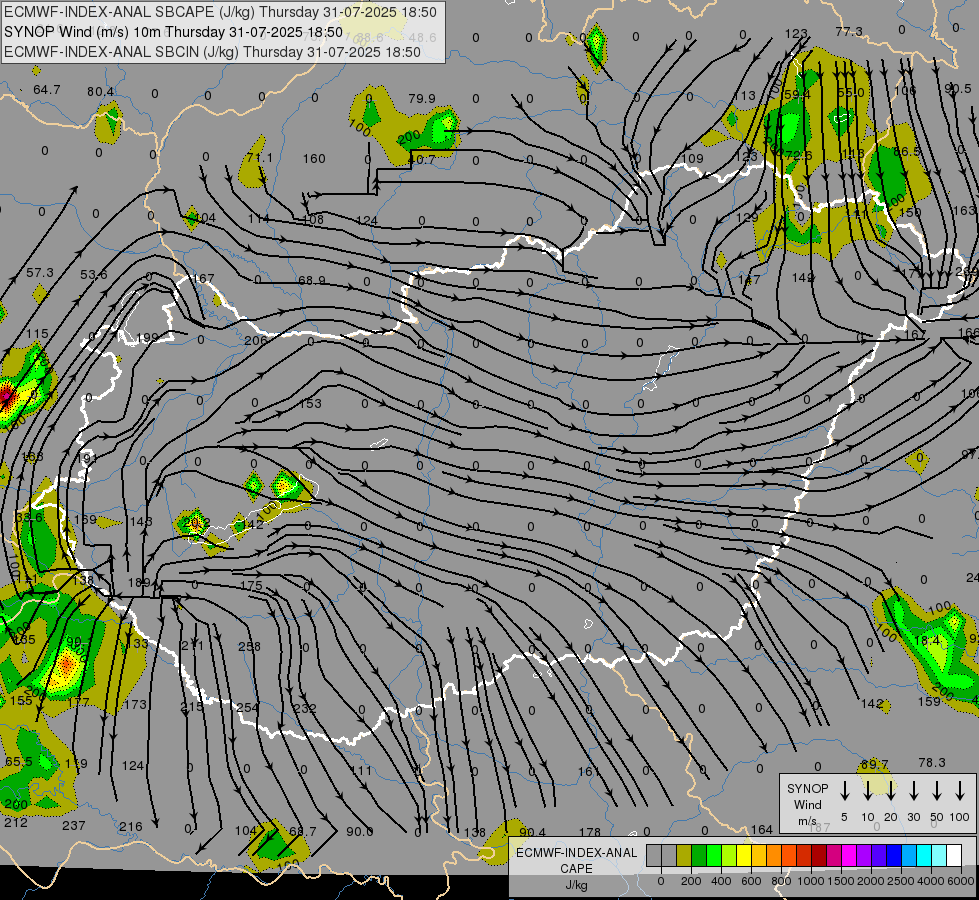Click the map value '161'
The image size is (979, 900).
588,772
